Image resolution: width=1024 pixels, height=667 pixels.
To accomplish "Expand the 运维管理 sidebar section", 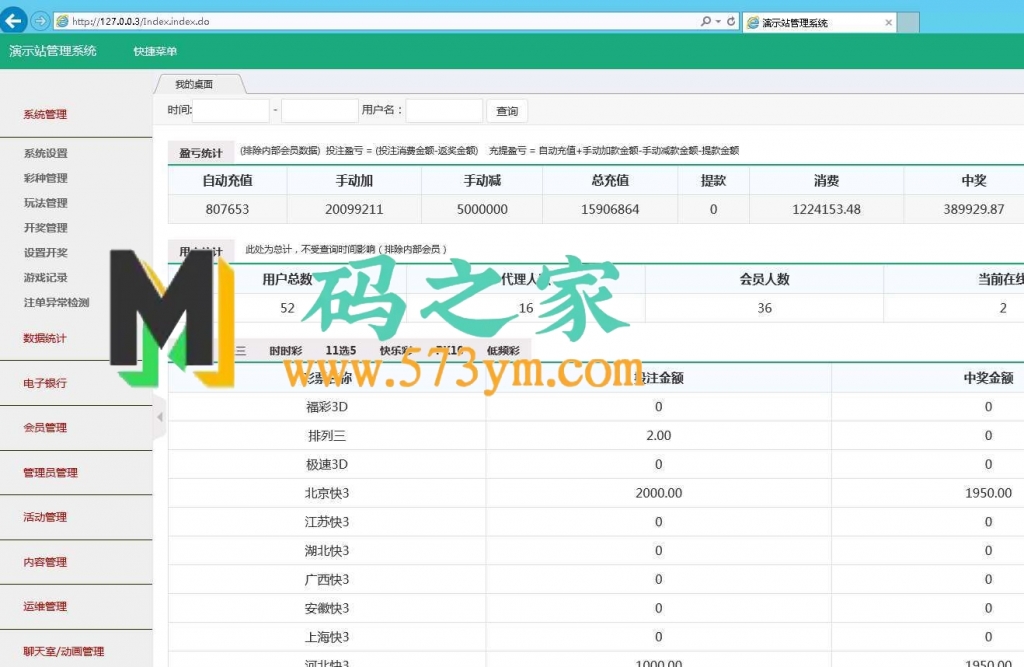I will point(44,607).
